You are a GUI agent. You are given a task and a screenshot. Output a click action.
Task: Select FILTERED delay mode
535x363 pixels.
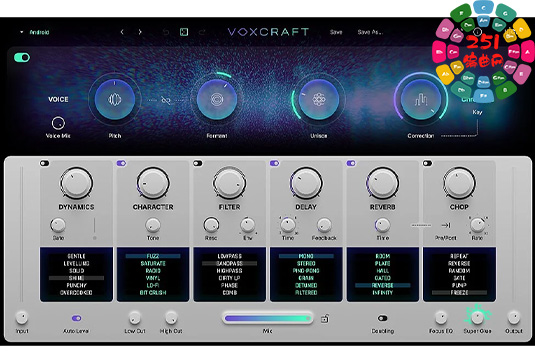click(x=306, y=293)
